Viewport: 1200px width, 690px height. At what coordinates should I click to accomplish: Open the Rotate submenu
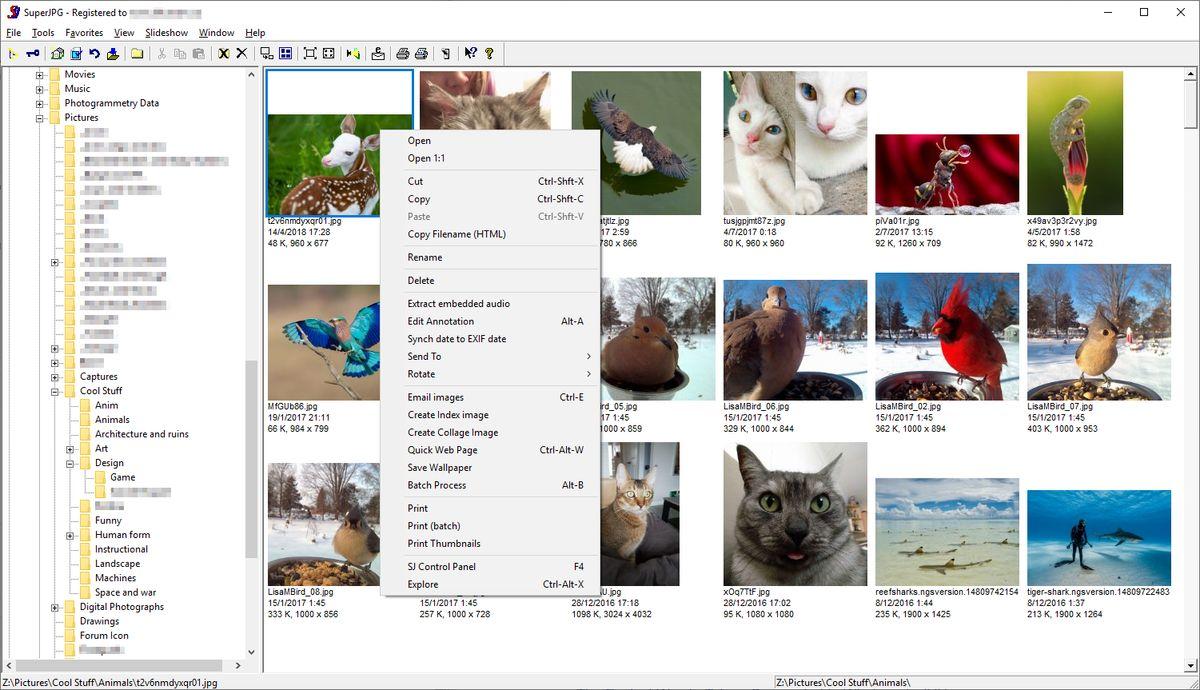pos(490,374)
